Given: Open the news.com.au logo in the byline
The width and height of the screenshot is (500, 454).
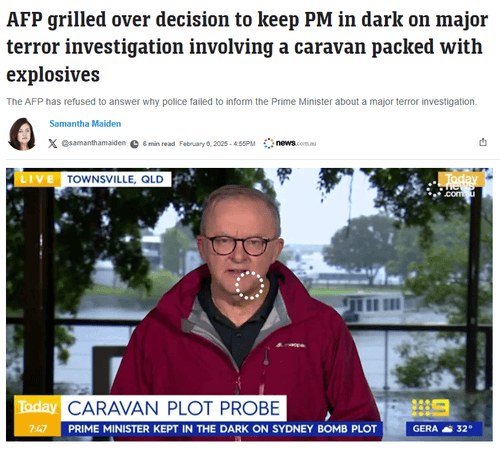Looking at the screenshot, I should pos(289,143).
